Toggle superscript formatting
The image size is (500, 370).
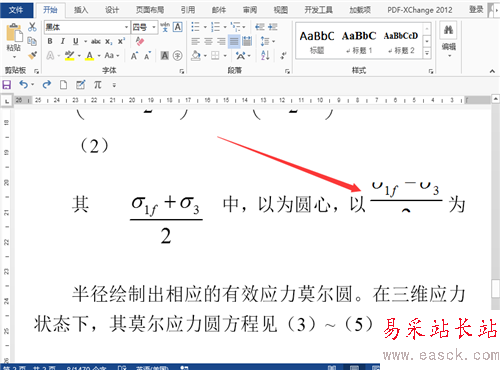pyautogui.click(x=121, y=41)
